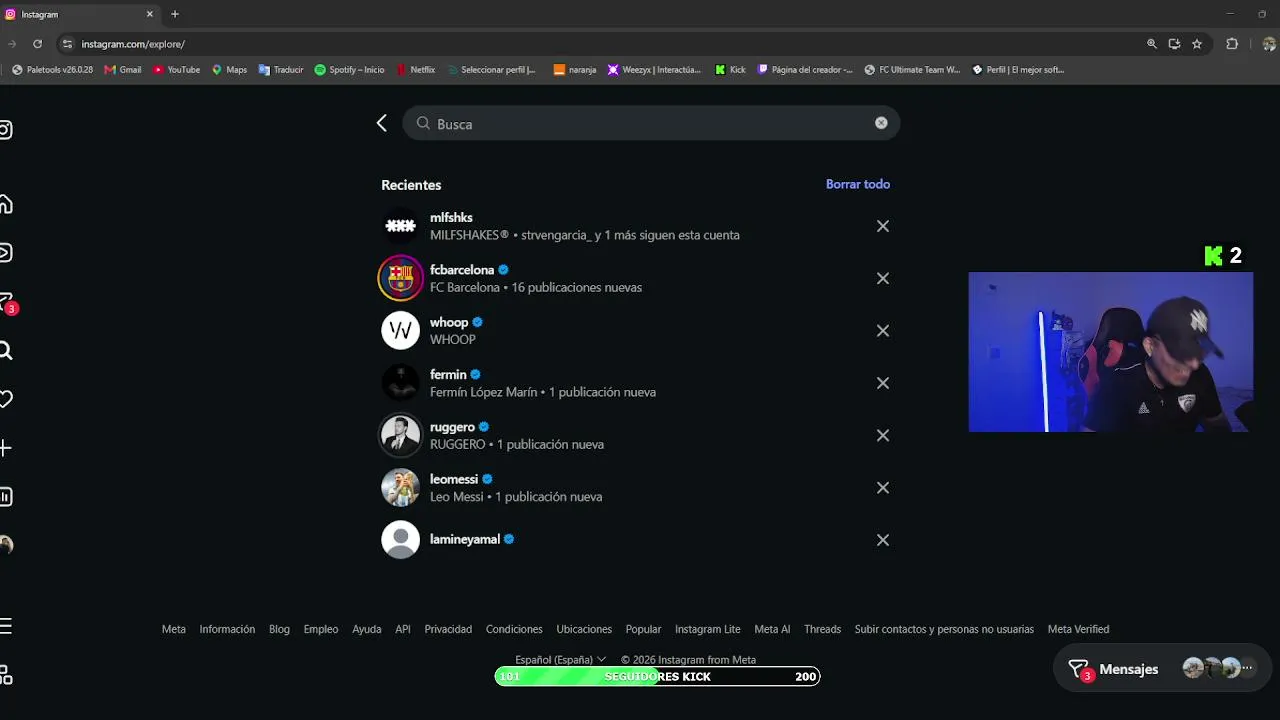Remove lamineyamal from recent searches
Viewport: 1280px width, 720px height.
pos(883,540)
